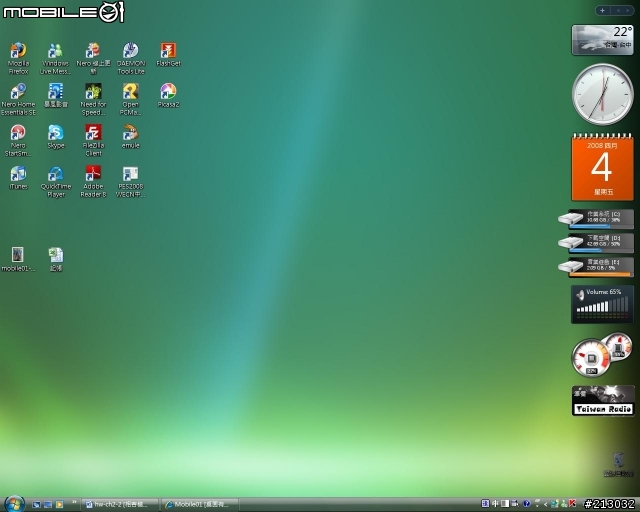
Task: Launch the eMule desktop shortcut
Action: pos(131,137)
